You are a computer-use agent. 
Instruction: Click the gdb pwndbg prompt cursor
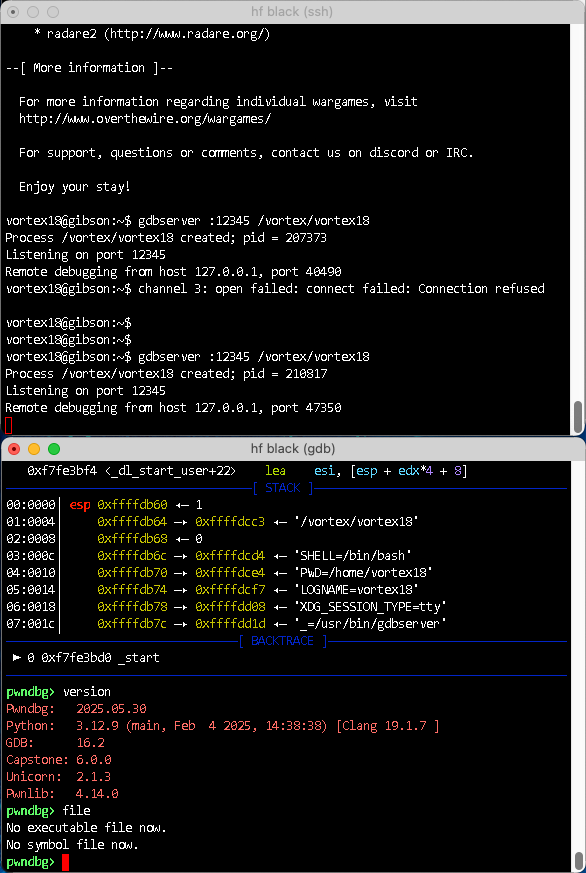point(66,862)
